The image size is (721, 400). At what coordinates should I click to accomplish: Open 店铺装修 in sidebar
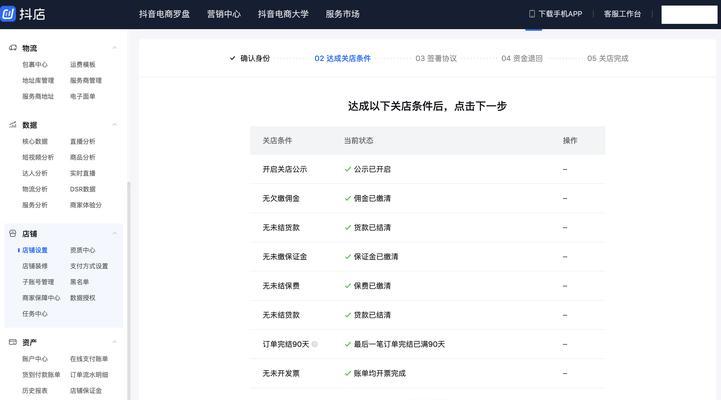tap(35, 266)
